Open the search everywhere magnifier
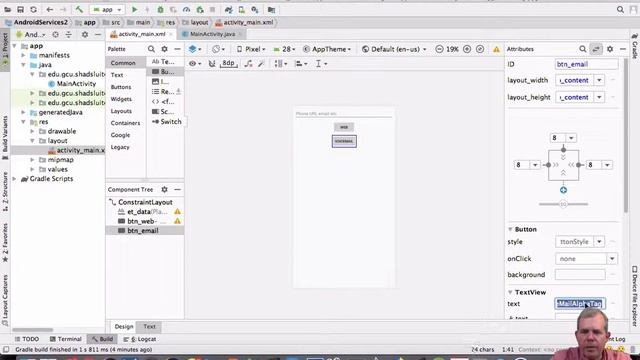 [x=620, y=9]
